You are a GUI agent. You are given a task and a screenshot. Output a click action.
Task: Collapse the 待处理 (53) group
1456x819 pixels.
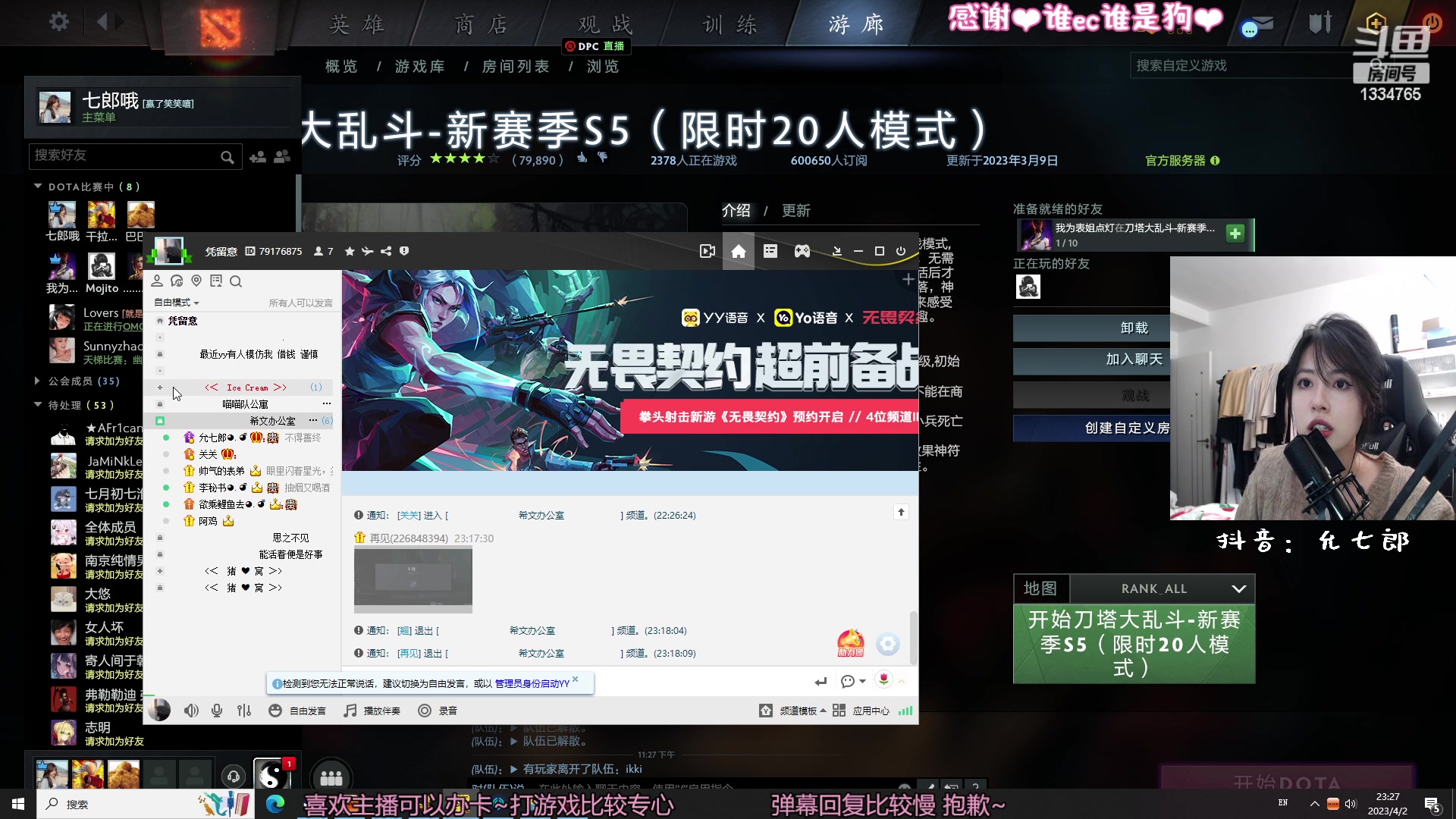(38, 404)
